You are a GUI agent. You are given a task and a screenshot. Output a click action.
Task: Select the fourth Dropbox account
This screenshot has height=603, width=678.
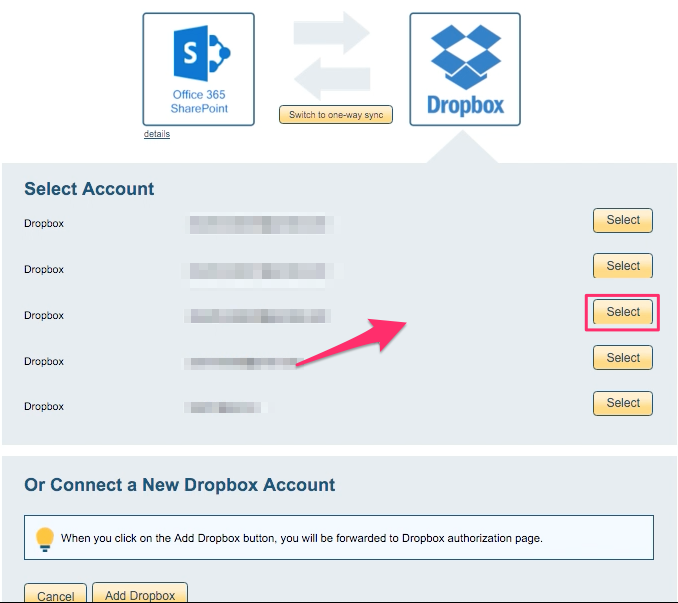(623, 357)
